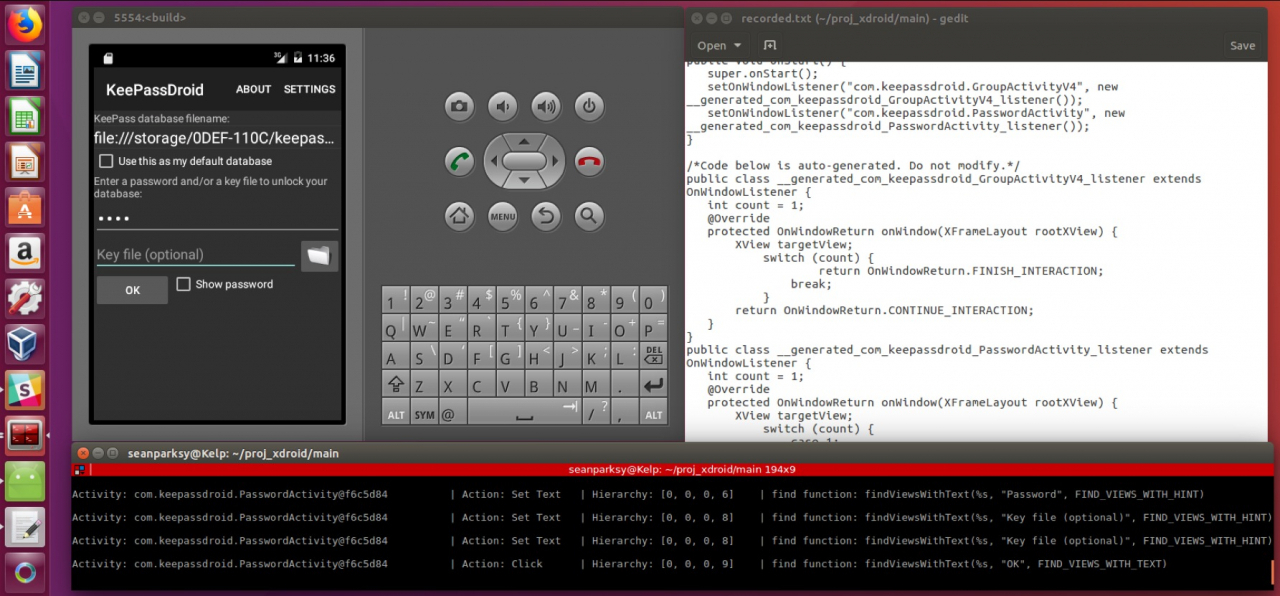Click the shift arrow key on emulator keyboard
1280x596 pixels.
coord(396,384)
